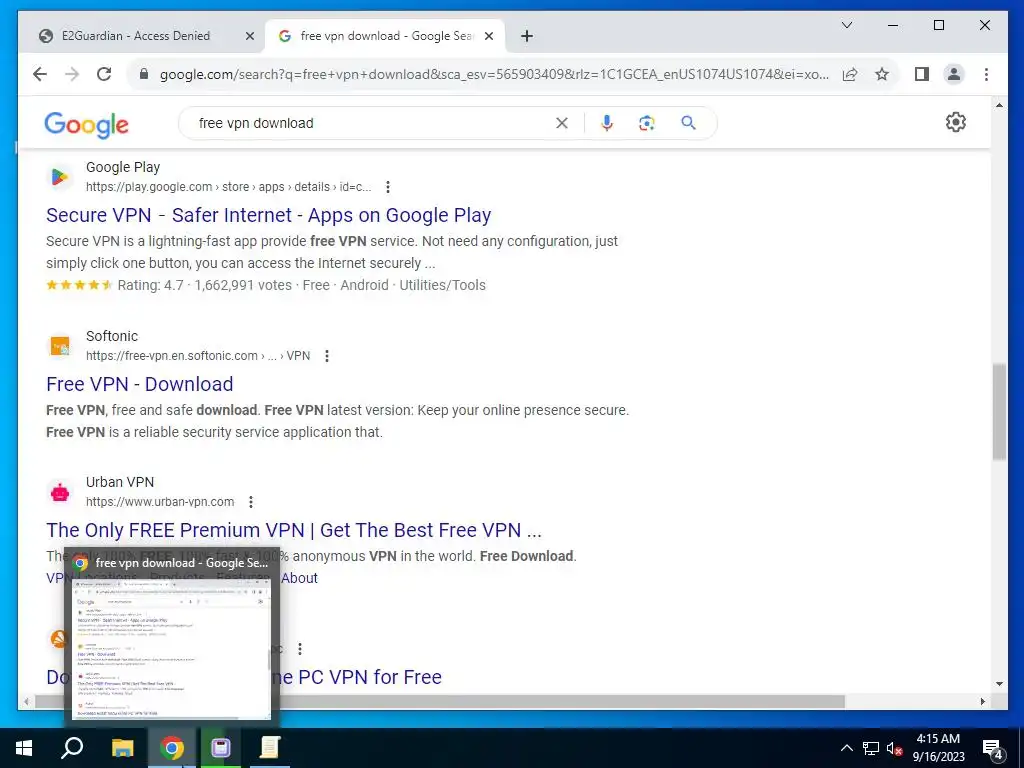The height and width of the screenshot is (768, 1024).
Task: Clear the search box with X
Action: click(x=562, y=123)
